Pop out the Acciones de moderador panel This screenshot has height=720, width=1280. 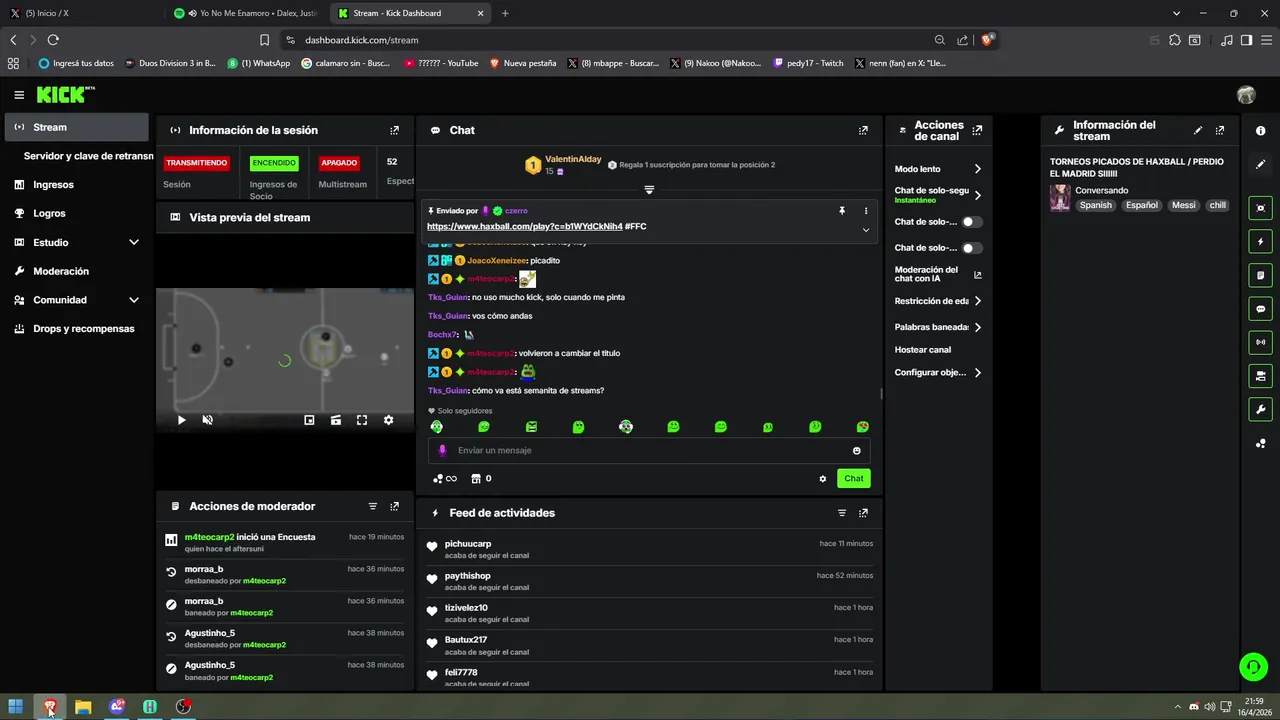[394, 507]
